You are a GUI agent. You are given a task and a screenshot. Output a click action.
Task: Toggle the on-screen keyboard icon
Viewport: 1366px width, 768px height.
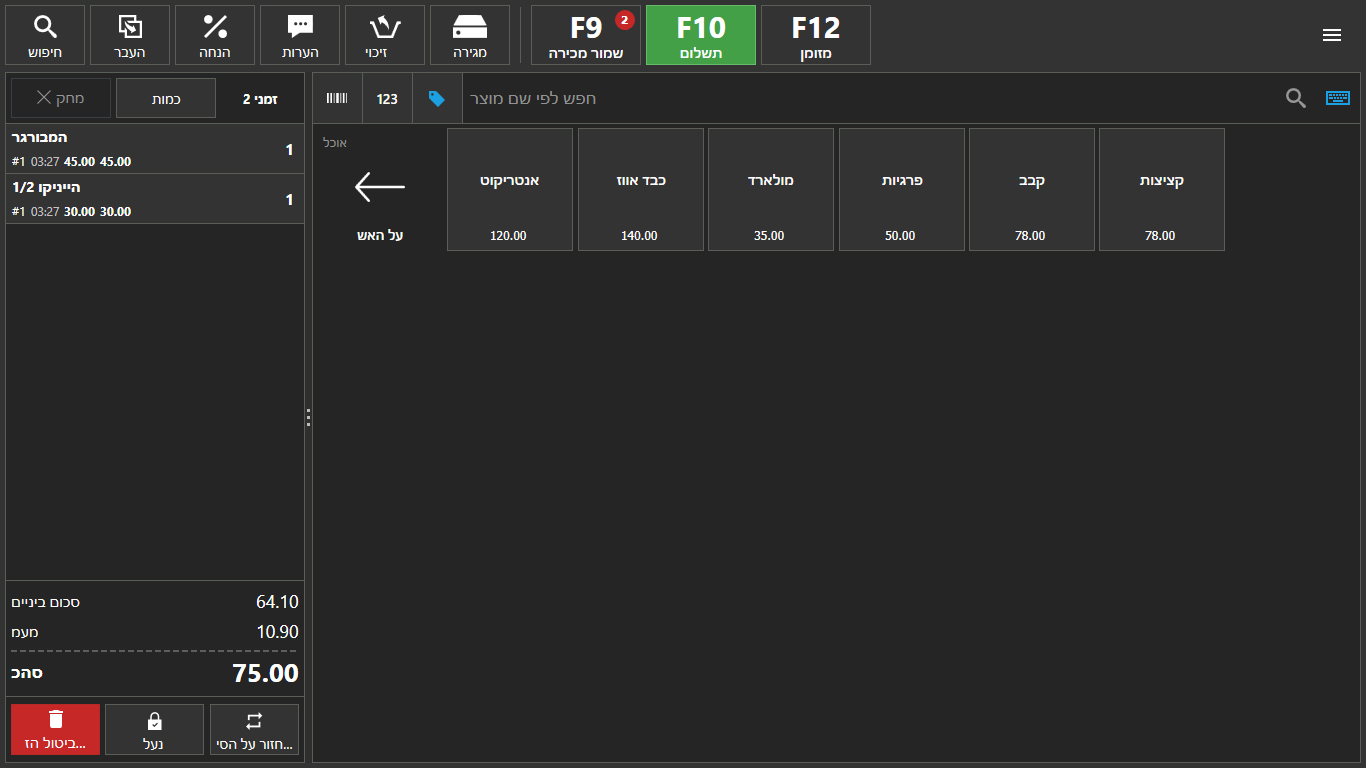coord(1337,98)
